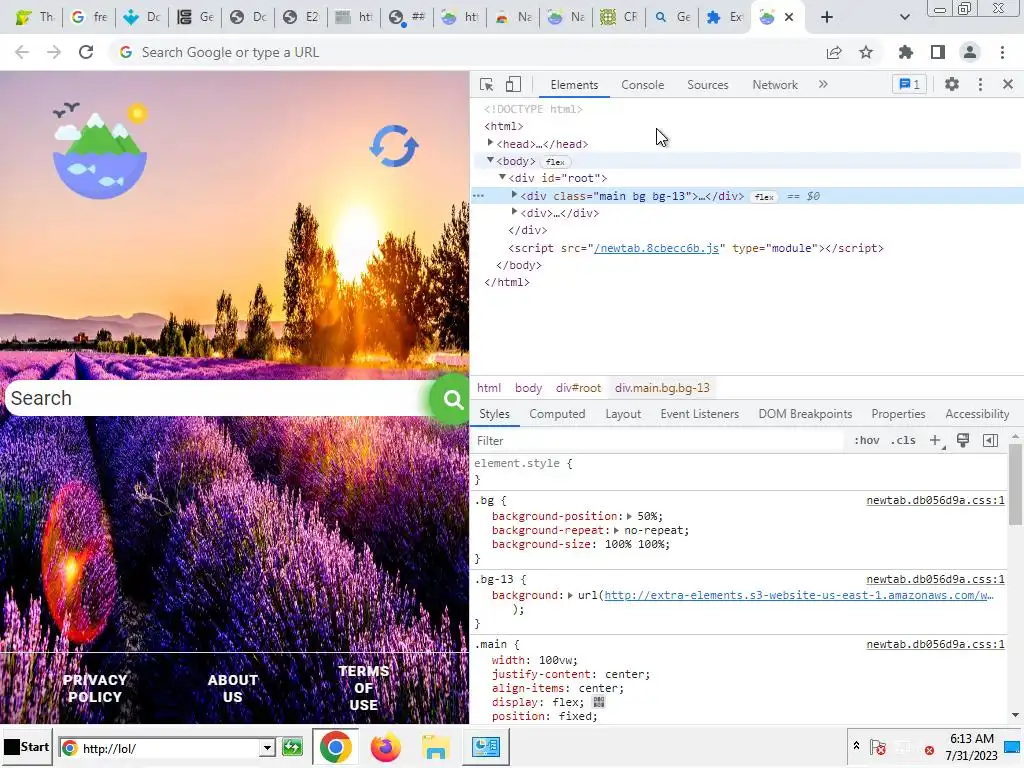Viewport: 1024px width, 768px height.
Task: Select body in the breadcrumb bar
Action: click(x=528, y=388)
